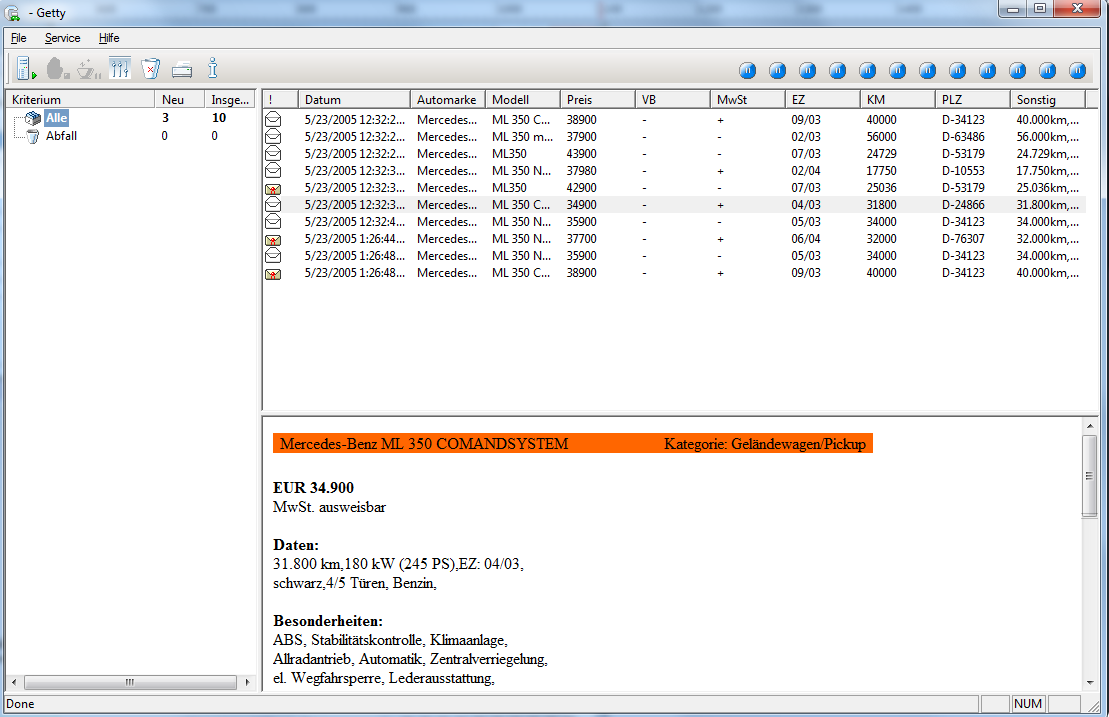Select the Abfall entry in the tree
Viewport: 1109px width, 717px height.
tap(62, 136)
